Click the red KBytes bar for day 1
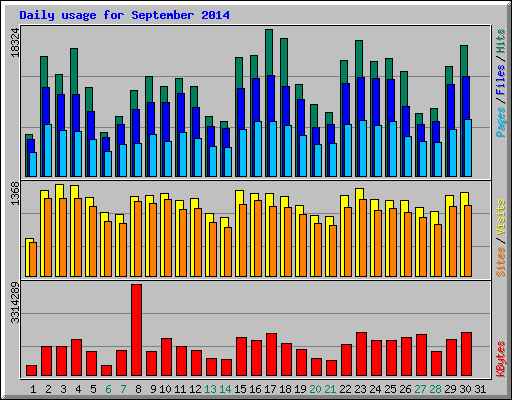The width and height of the screenshot is (512, 400). (x=31, y=370)
